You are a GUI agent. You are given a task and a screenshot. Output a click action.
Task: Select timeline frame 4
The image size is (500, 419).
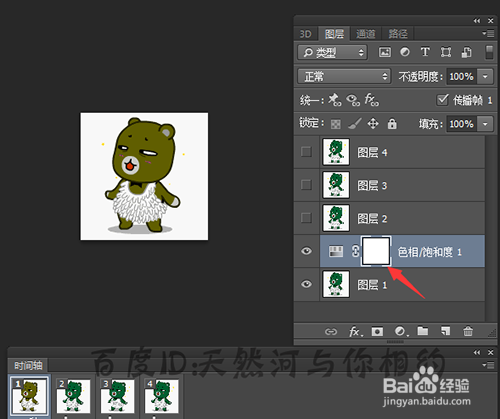pos(161,396)
